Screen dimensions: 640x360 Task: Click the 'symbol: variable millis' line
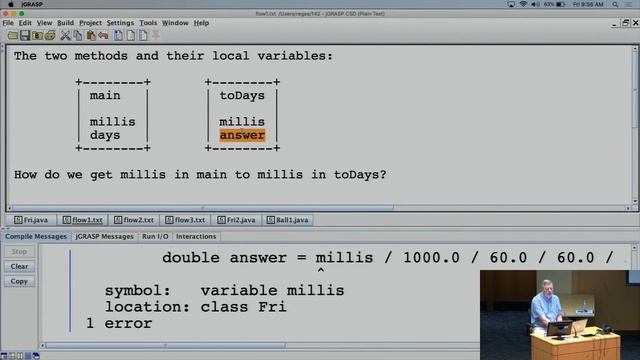coord(224,291)
